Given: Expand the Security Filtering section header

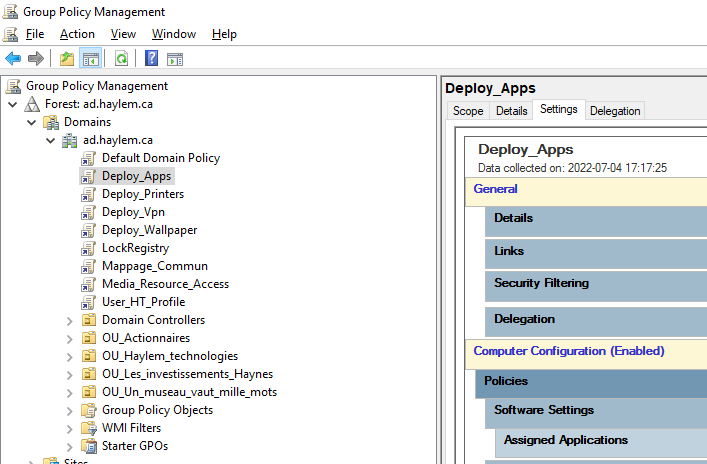Looking at the screenshot, I should 541,283.
